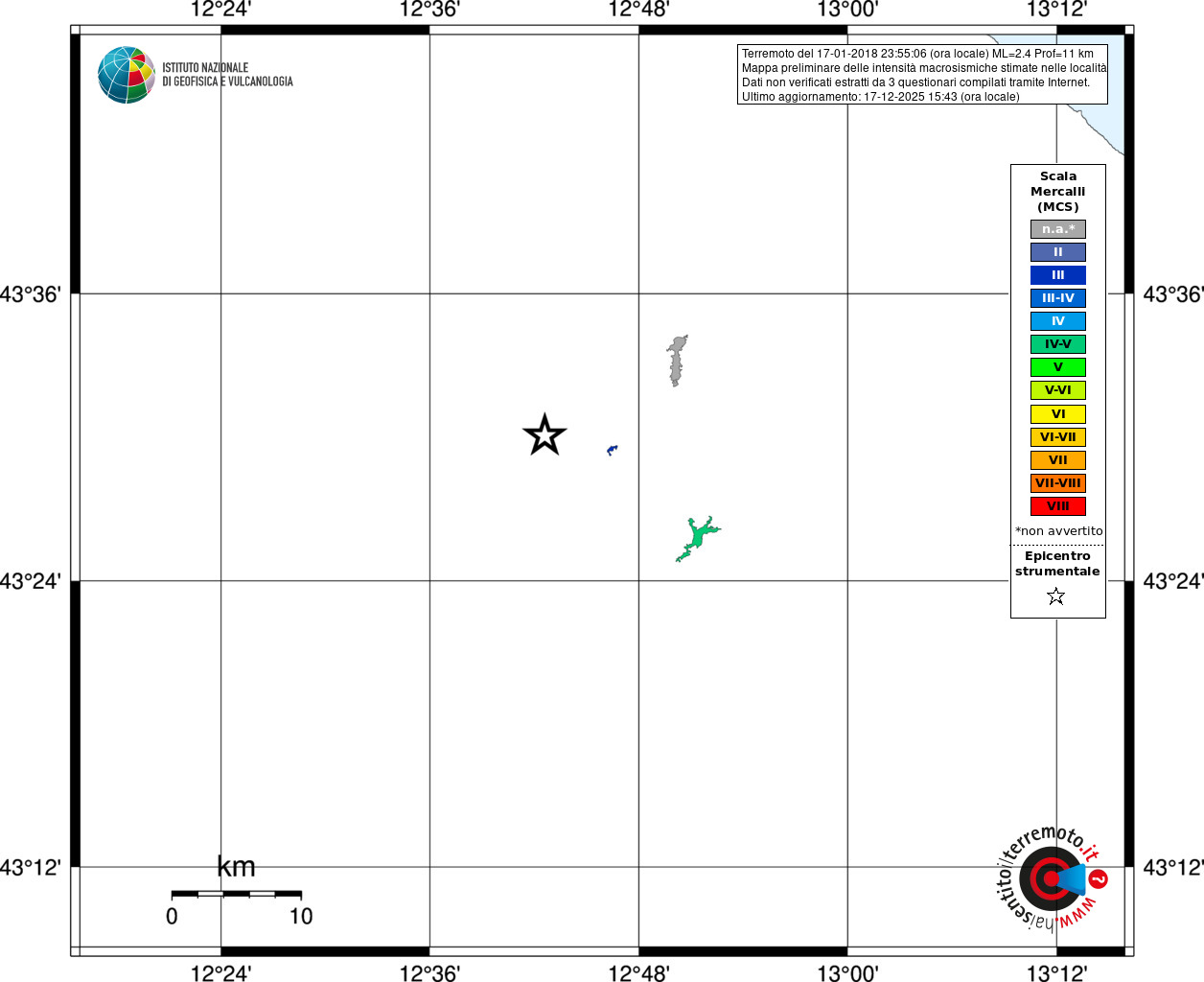Click the VI yellow legend swatch

click(x=1058, y=414)
